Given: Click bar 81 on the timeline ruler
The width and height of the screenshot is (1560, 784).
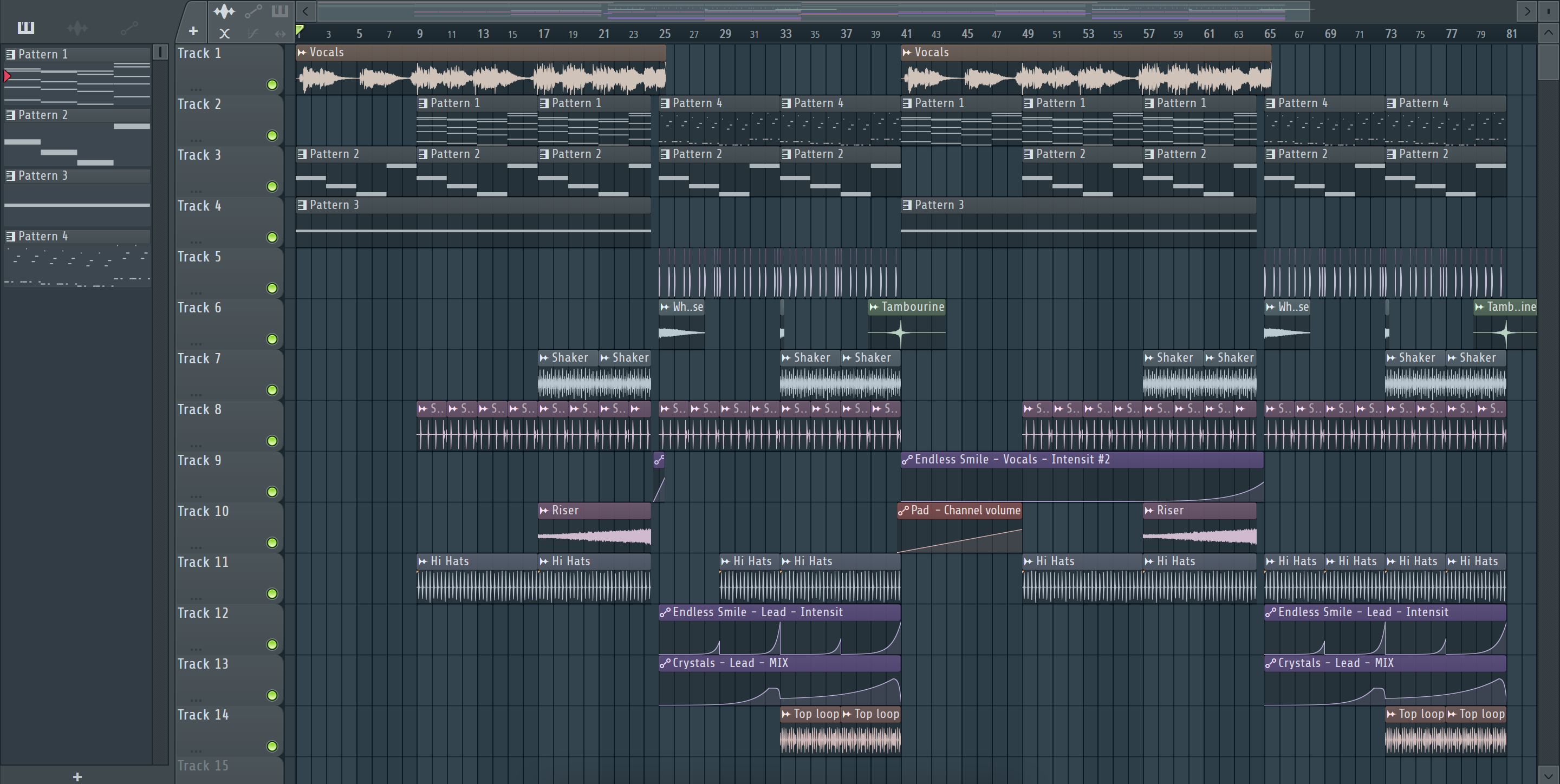Looking at the screenshot, I should click(1512, 34).
